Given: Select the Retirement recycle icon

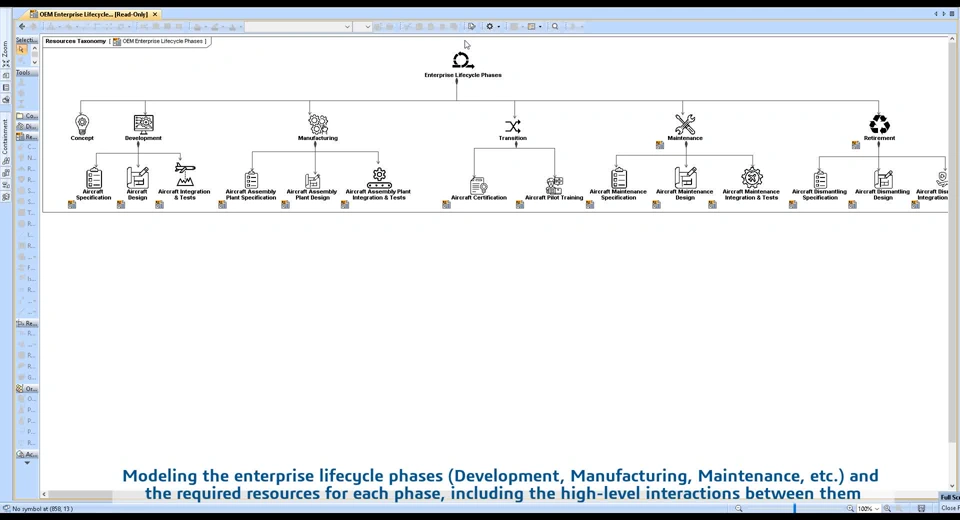Looking at the screenshot, I should click(879, 124).
